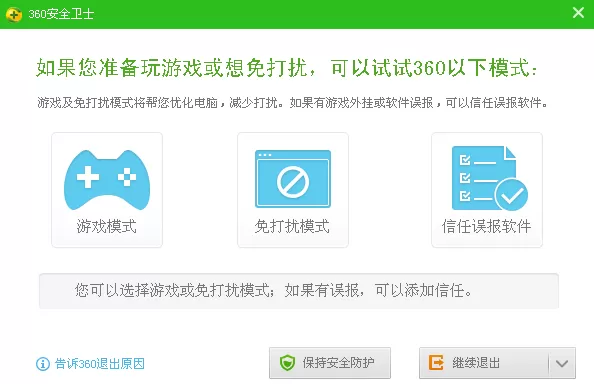This screenshot has height=384, width=594.
Task: Open the 信任误报软件 checklist card
Action: click(x=487, y=190)
